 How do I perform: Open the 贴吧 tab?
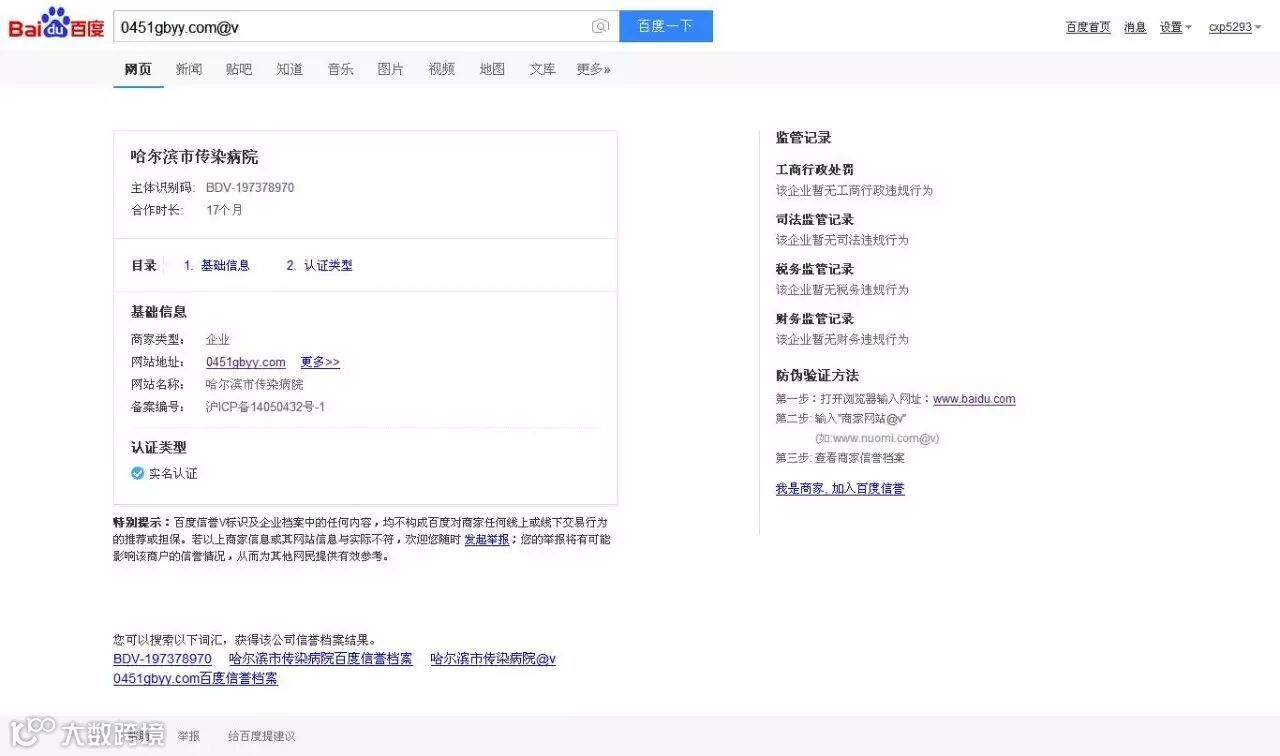pyautogui.click(x=239, y=69)
